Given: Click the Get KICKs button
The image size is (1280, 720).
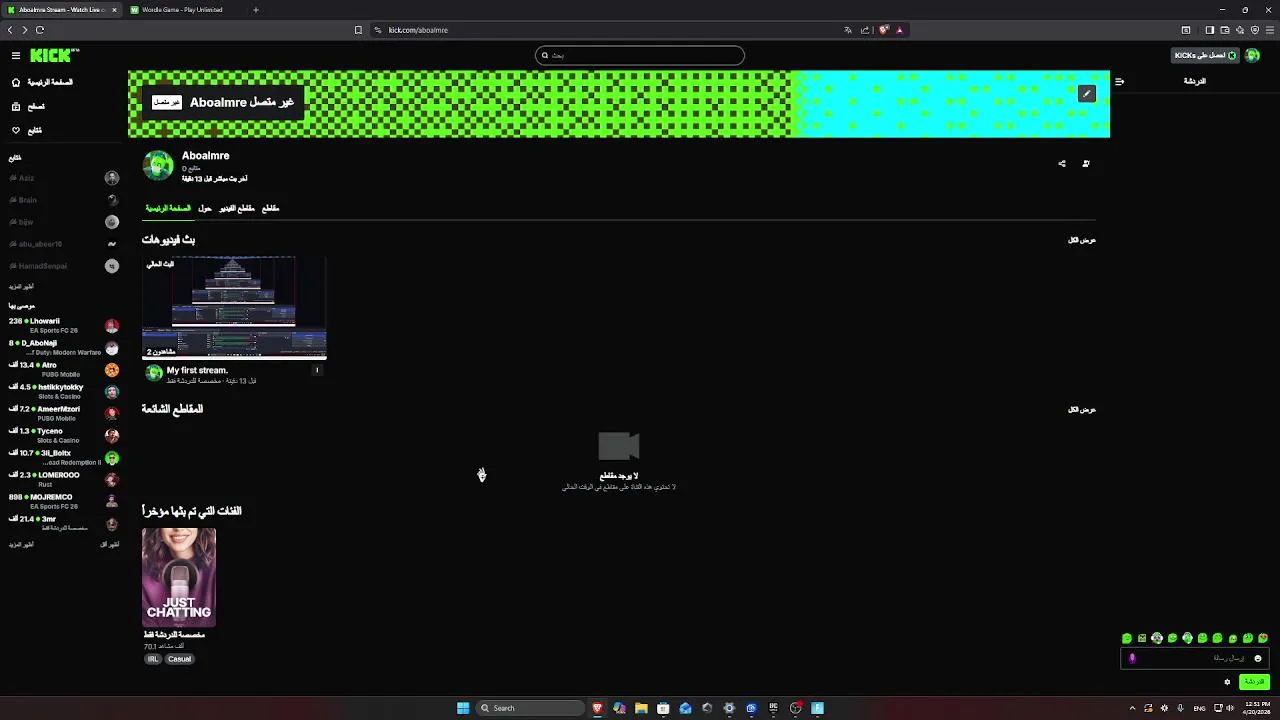Looking at the screenshot, I should [1205, 55].
